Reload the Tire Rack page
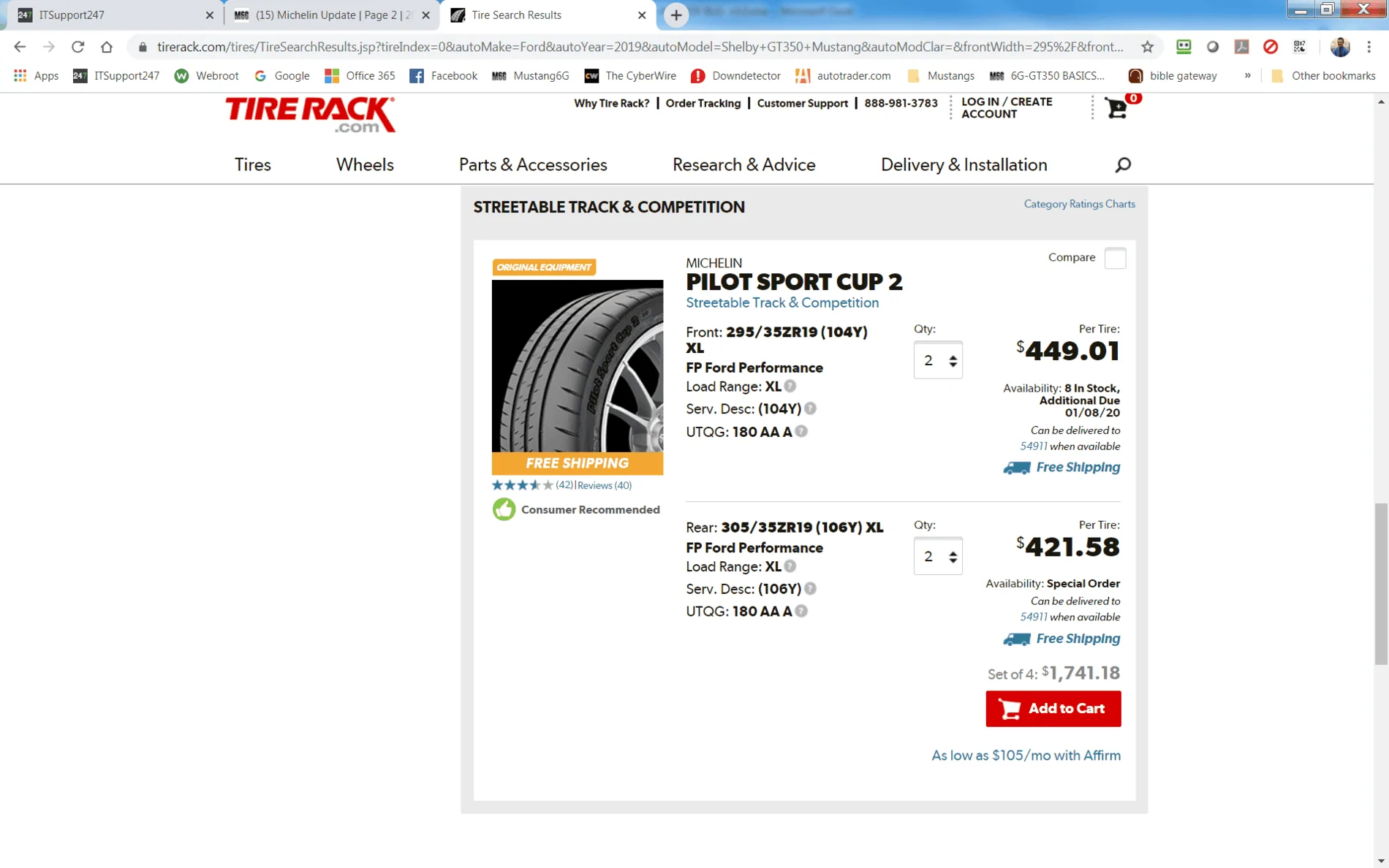This screenshot has width=1389, height=868. pyautogui.click(x=77, y=47)
